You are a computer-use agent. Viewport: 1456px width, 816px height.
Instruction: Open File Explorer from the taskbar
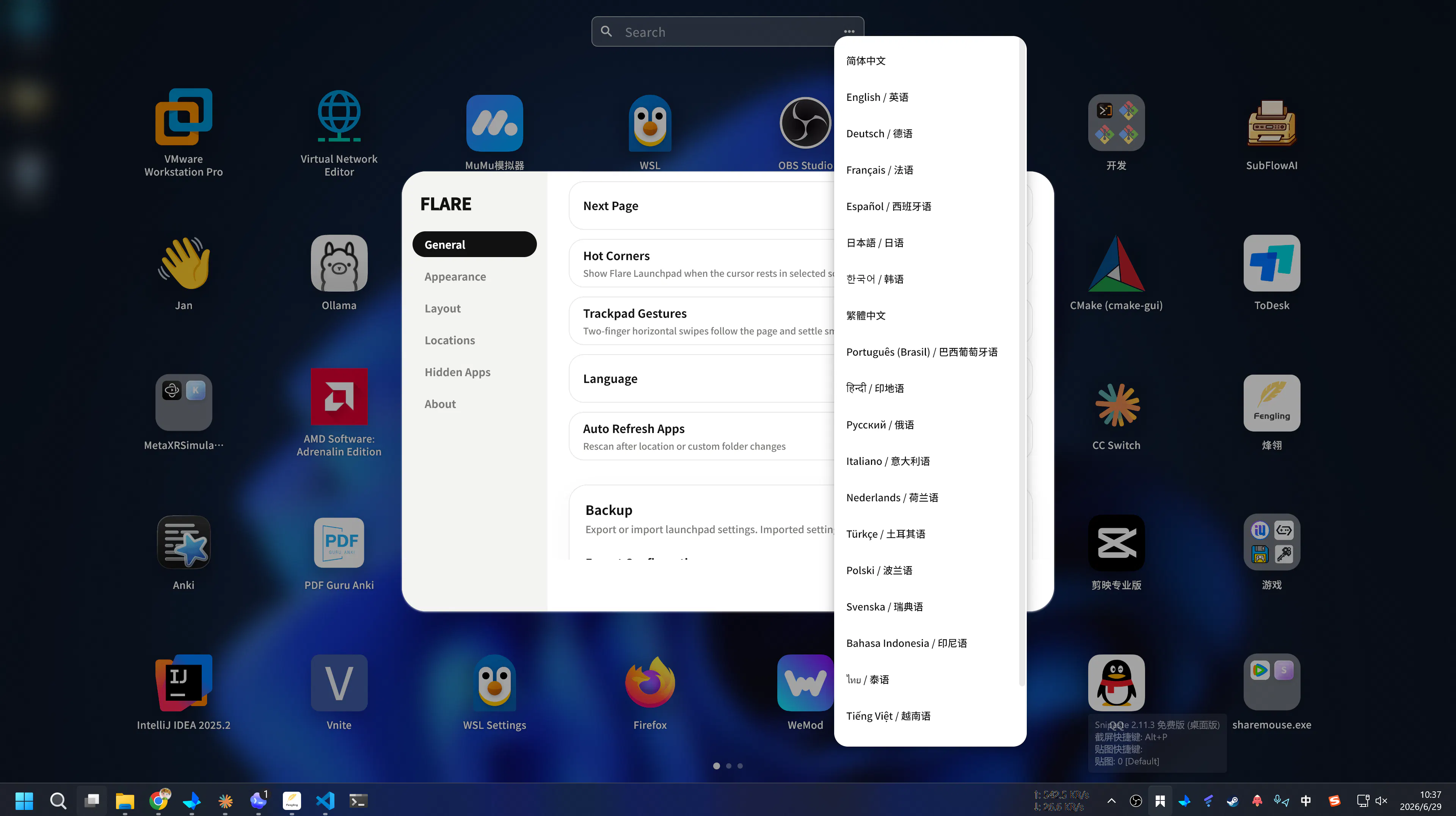click(x=124, y=801)
